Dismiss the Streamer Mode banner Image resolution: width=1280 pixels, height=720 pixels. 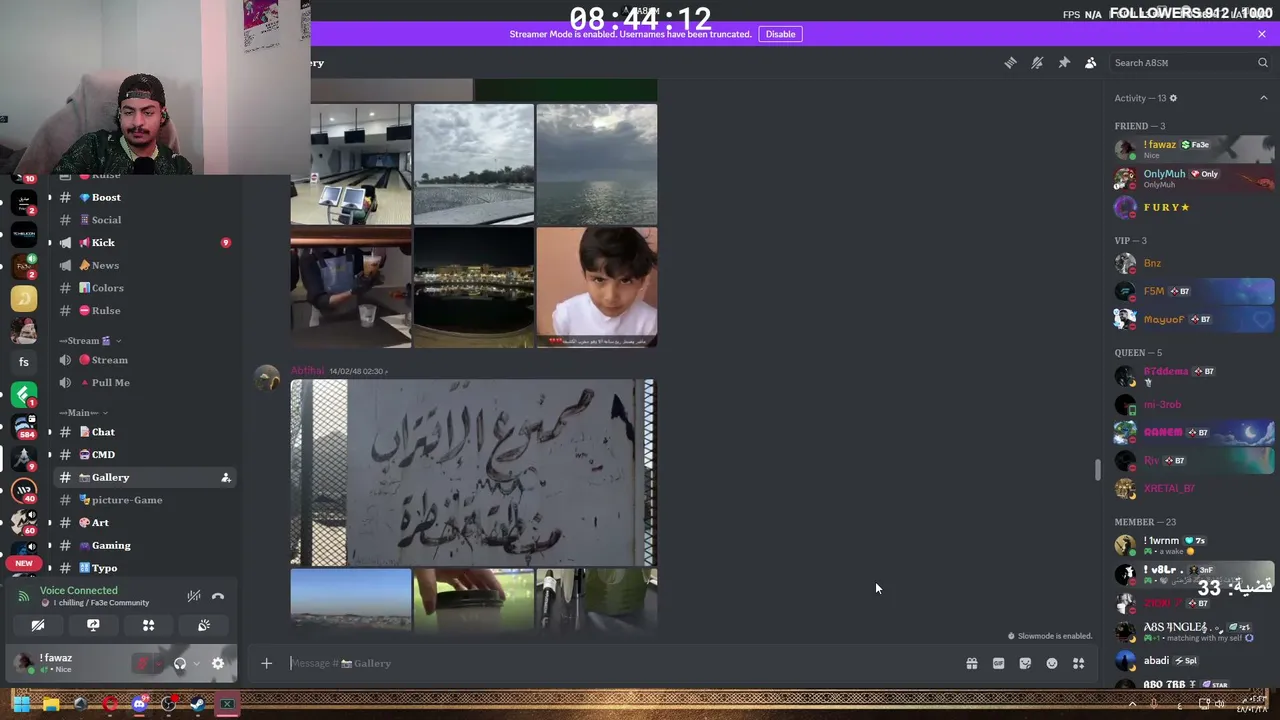(x=1262, y=34)
